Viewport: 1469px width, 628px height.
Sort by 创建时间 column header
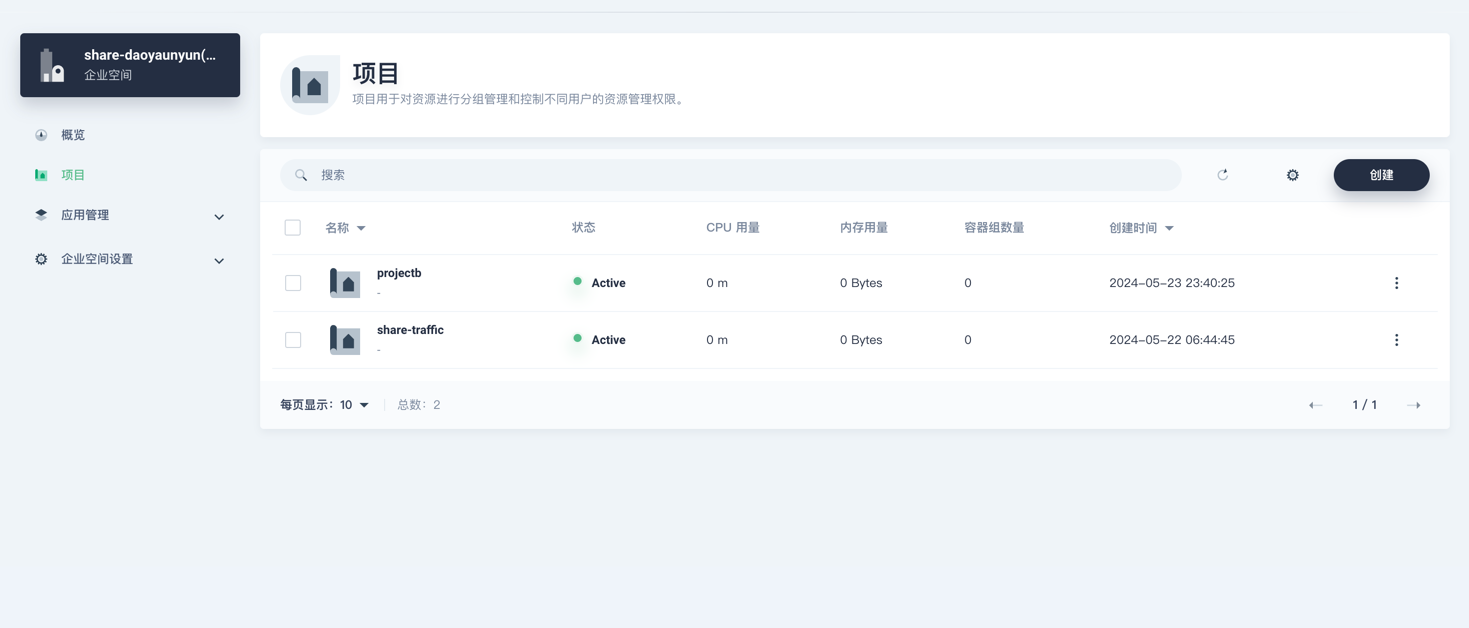click(1140, 228)
